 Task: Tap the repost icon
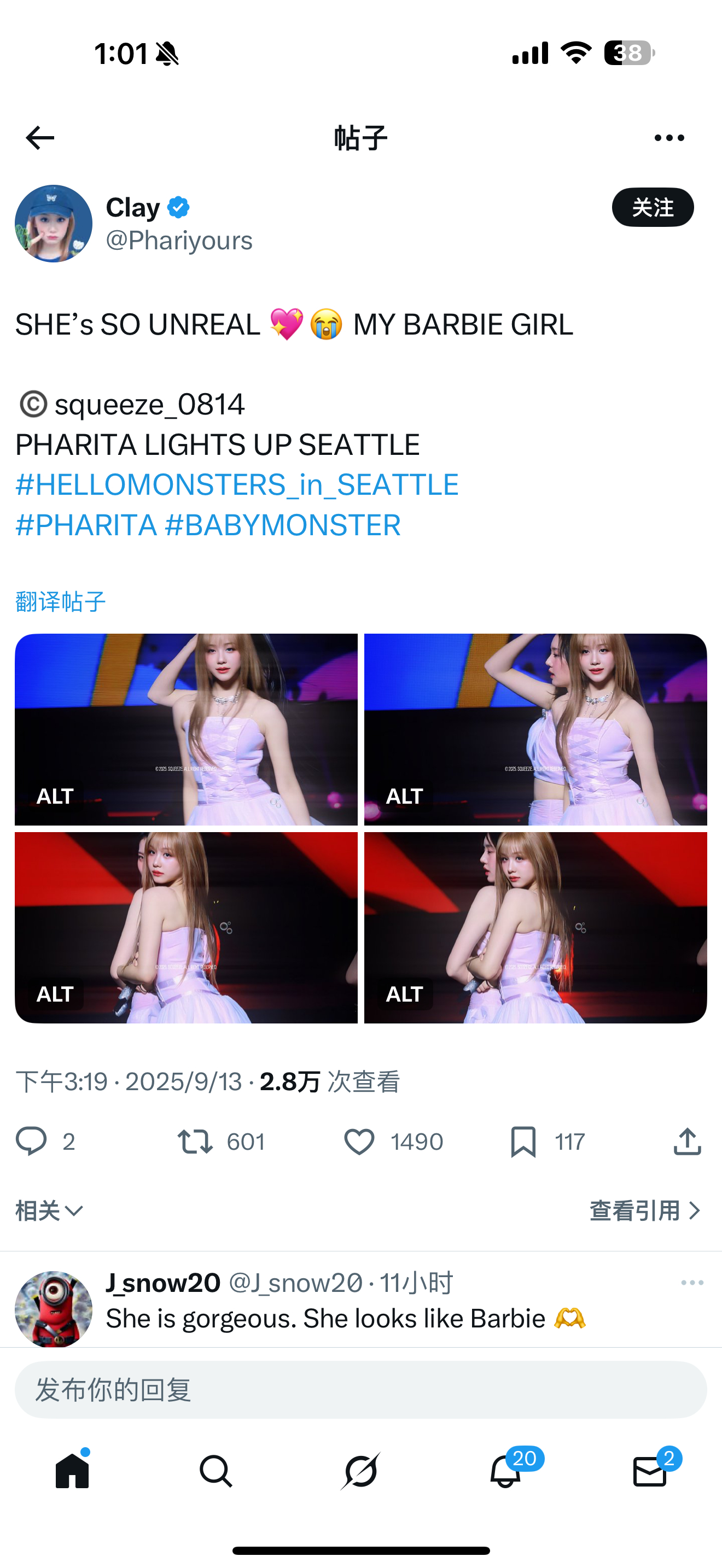pyautogui.click(x=195, y=1142)
